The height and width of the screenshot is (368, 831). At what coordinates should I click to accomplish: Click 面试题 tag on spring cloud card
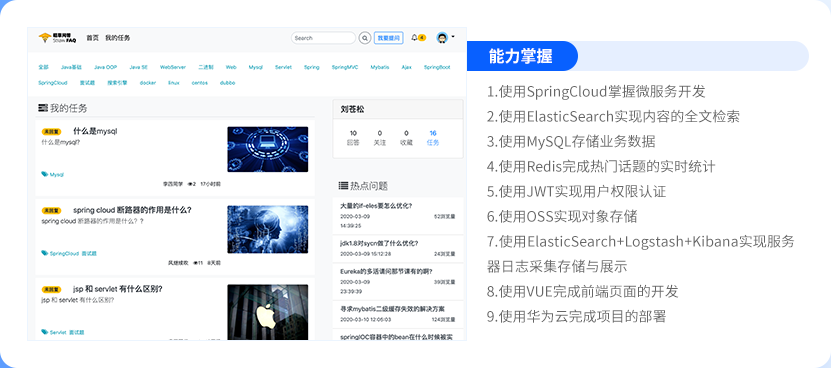tap(89, 253)
